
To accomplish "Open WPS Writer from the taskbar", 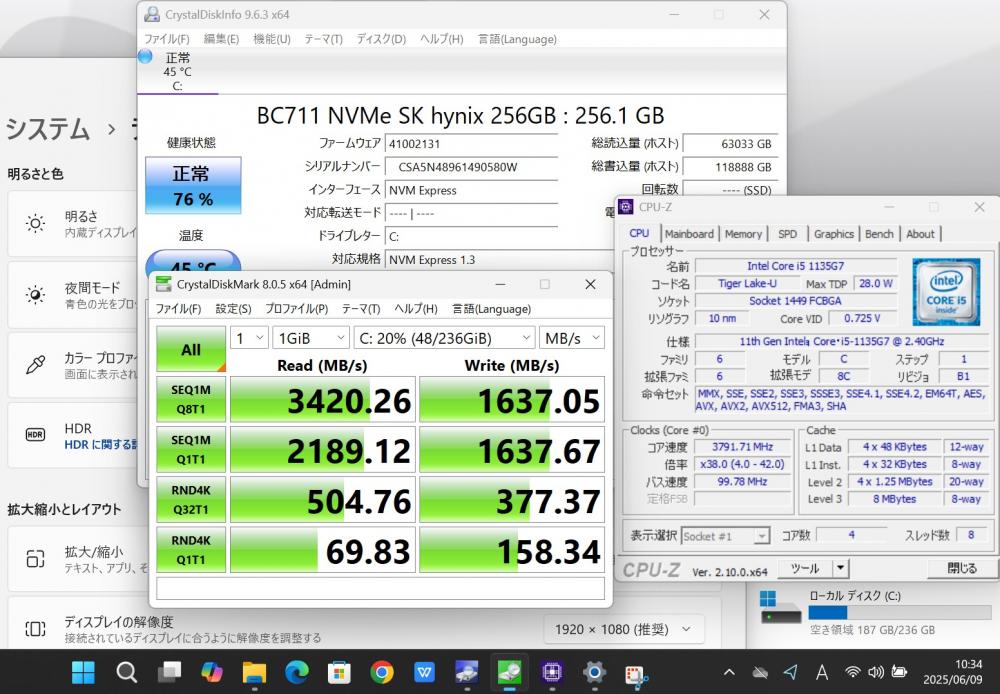I will click(x=425, y=672).
